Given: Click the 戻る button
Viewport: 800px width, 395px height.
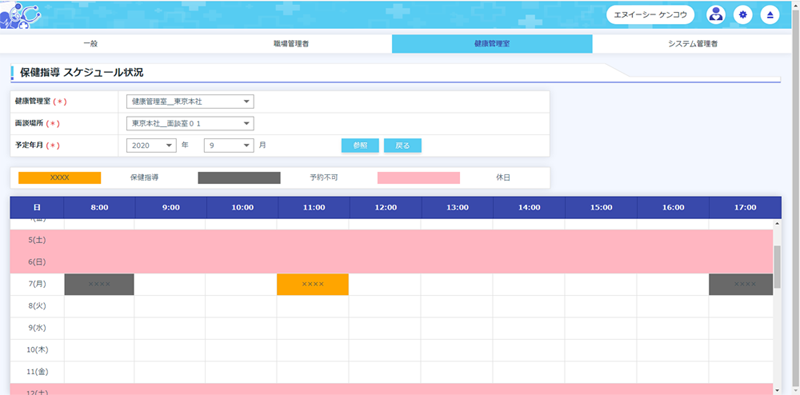Looking at the screenshot, I should [x=403, y=145].
